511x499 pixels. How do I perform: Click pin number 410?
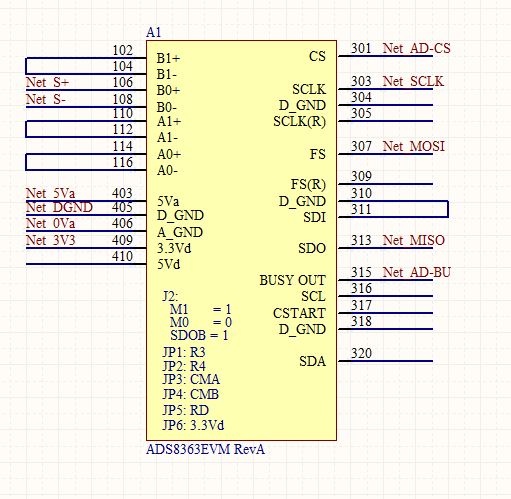[122, 256]
